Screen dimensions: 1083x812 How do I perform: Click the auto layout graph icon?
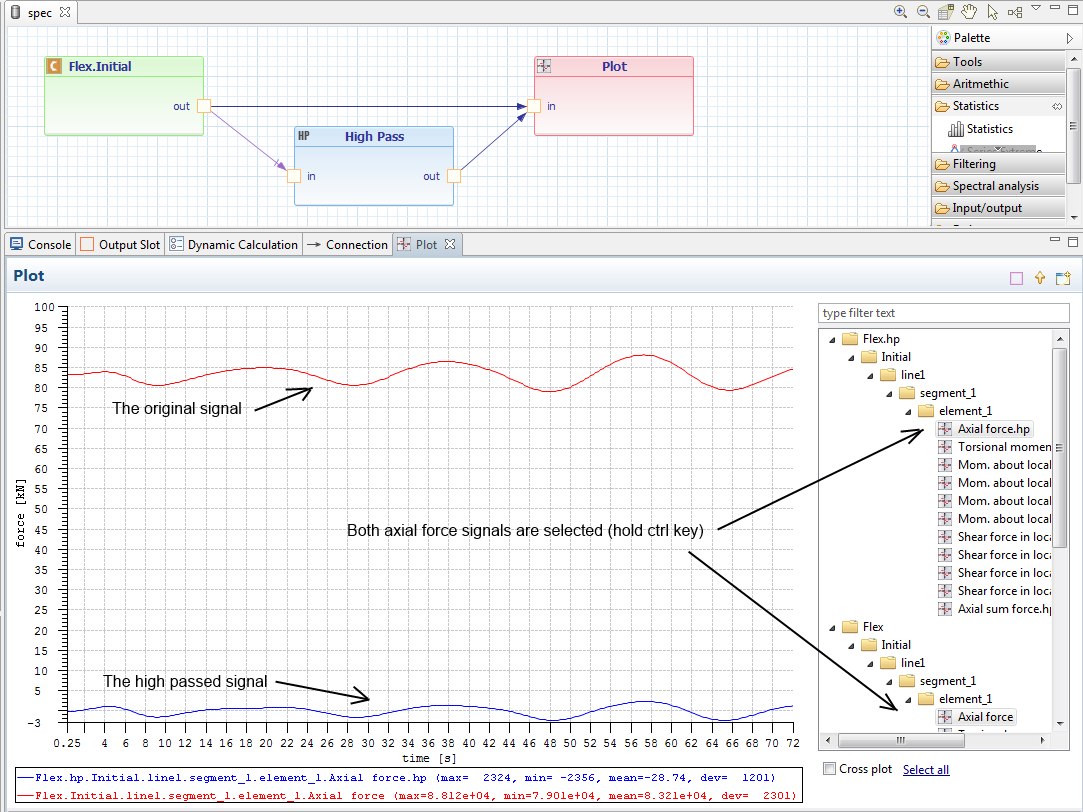point(1015,12)
